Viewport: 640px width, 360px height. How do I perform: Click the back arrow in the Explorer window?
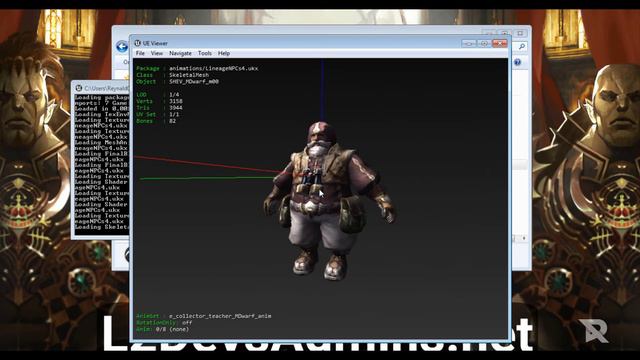[x=122, y=47]
